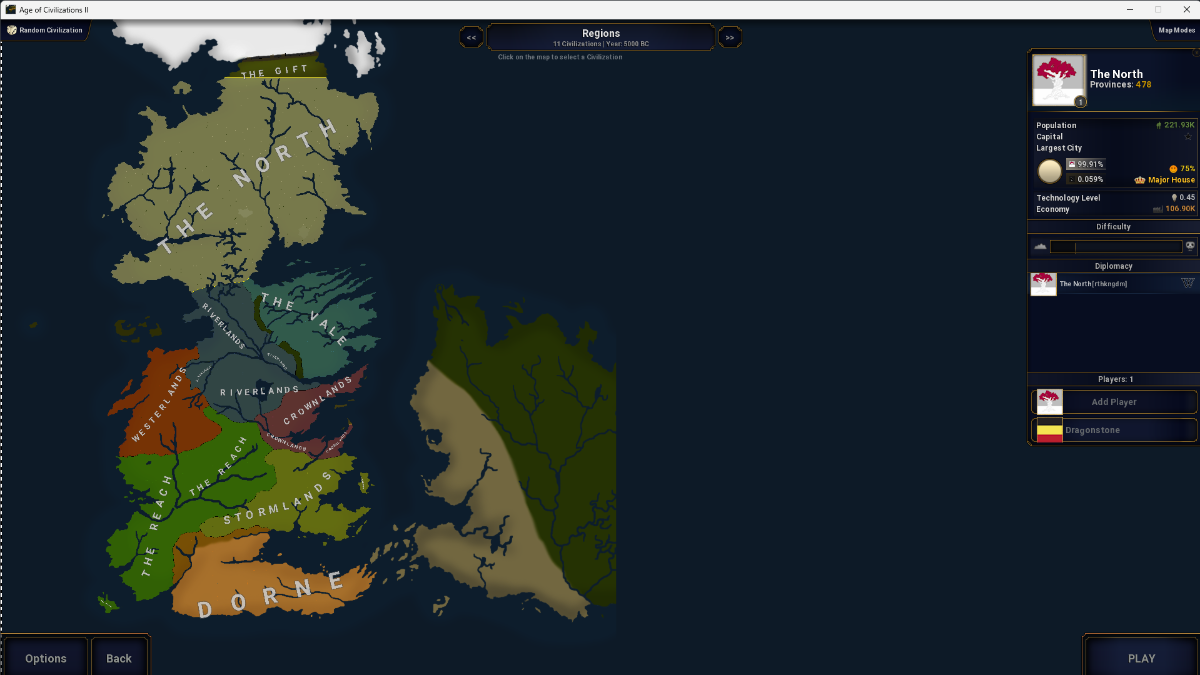Open the Options menu
1200x675 pixels.
[46, 658]
